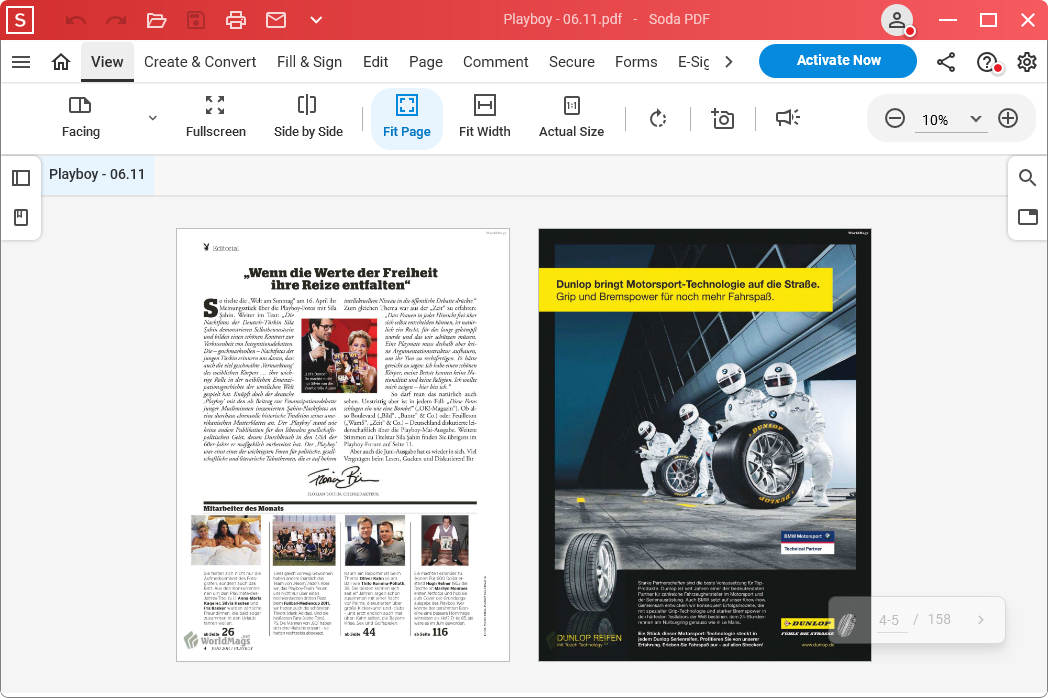Enable Side by Side view
The image size is (1048, 698).
click(x=307, y=118)
